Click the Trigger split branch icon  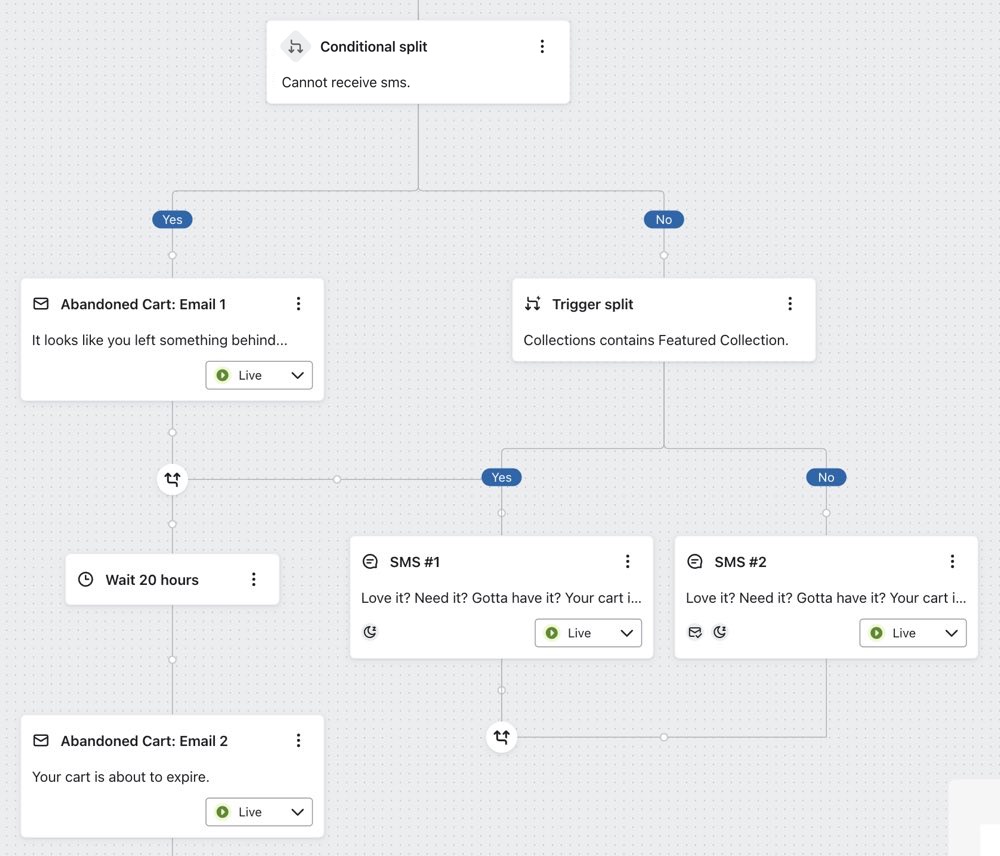coord(532,303)
